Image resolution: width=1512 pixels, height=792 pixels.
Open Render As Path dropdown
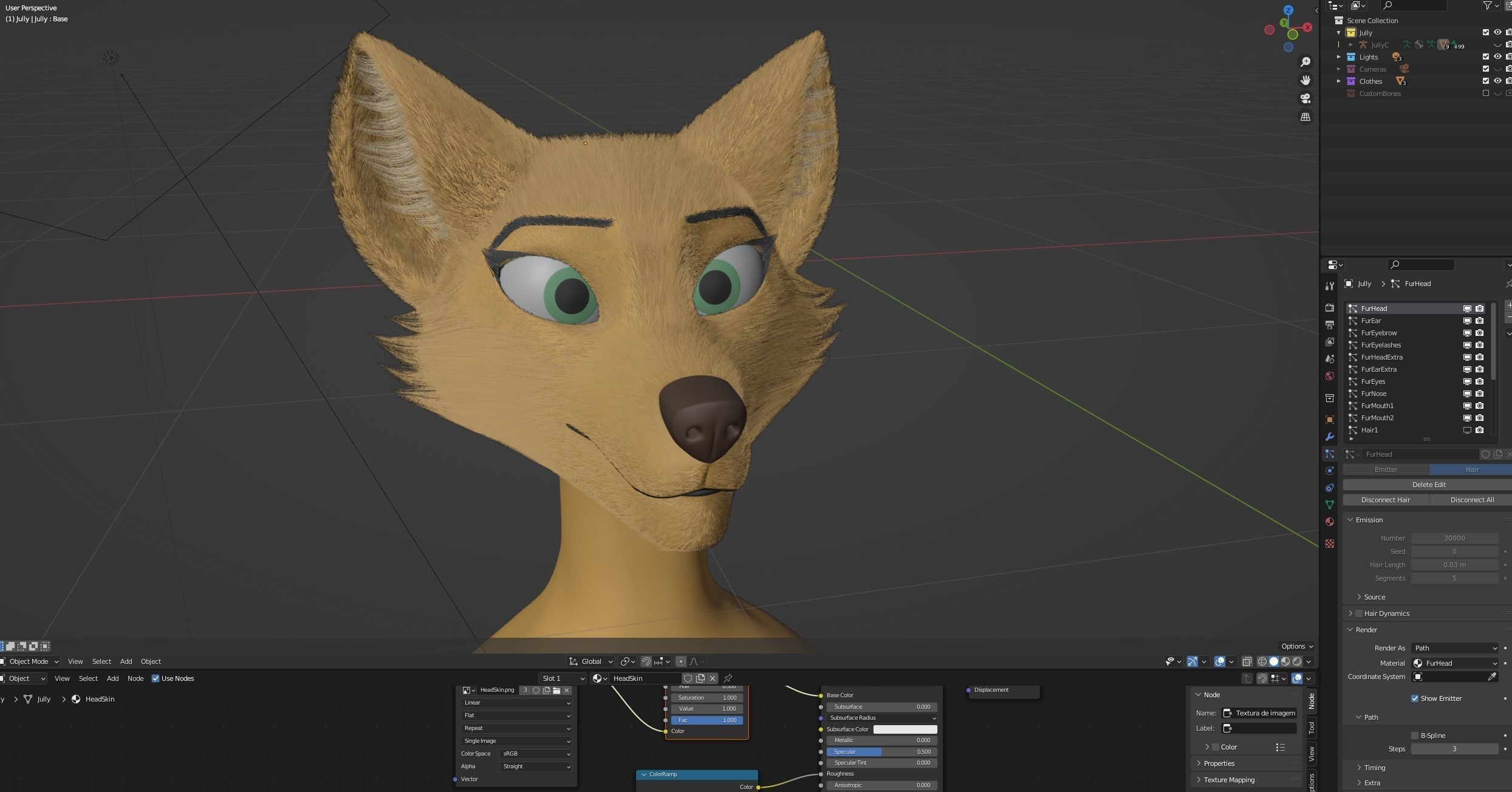[1455, 648]
